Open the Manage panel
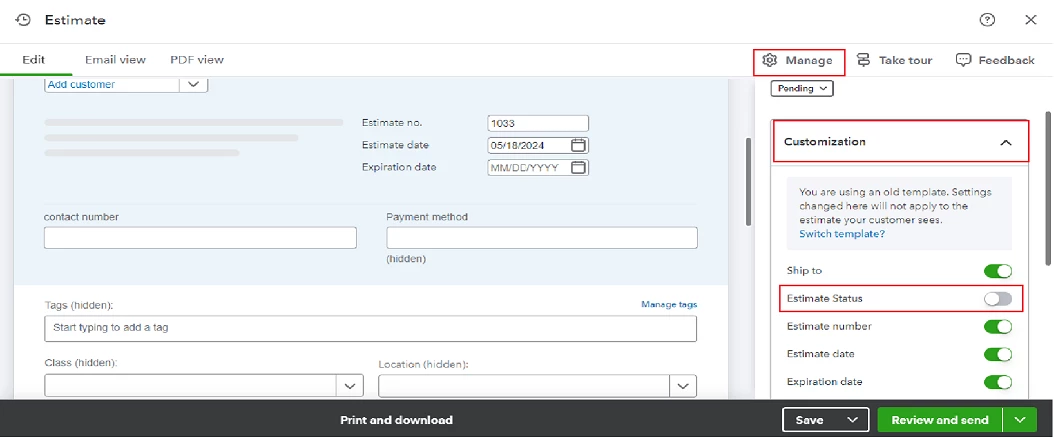This screenshot has width=1054, height=438. point(799,60)
